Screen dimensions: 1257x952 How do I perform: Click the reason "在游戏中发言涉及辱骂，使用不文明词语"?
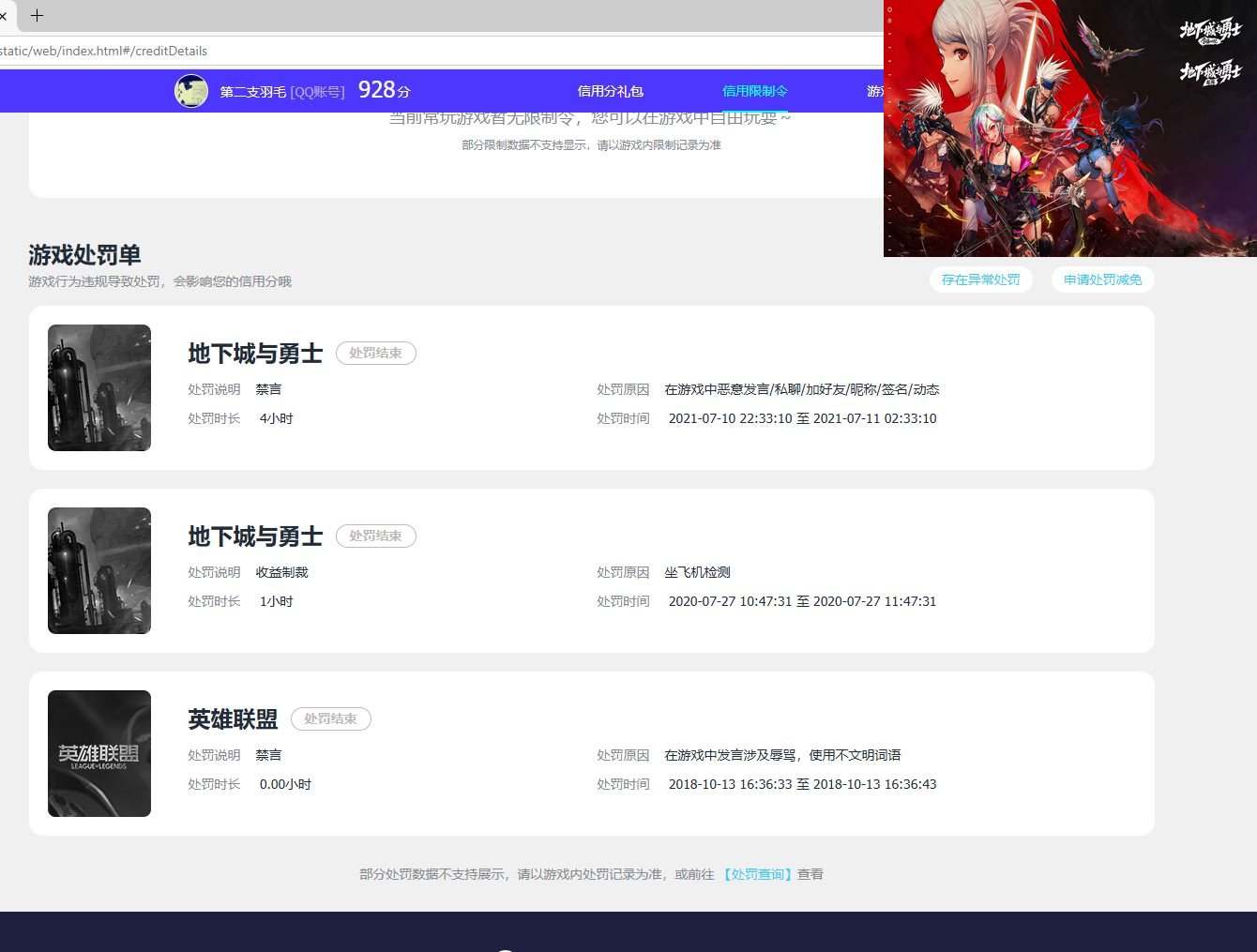(782, 755)
